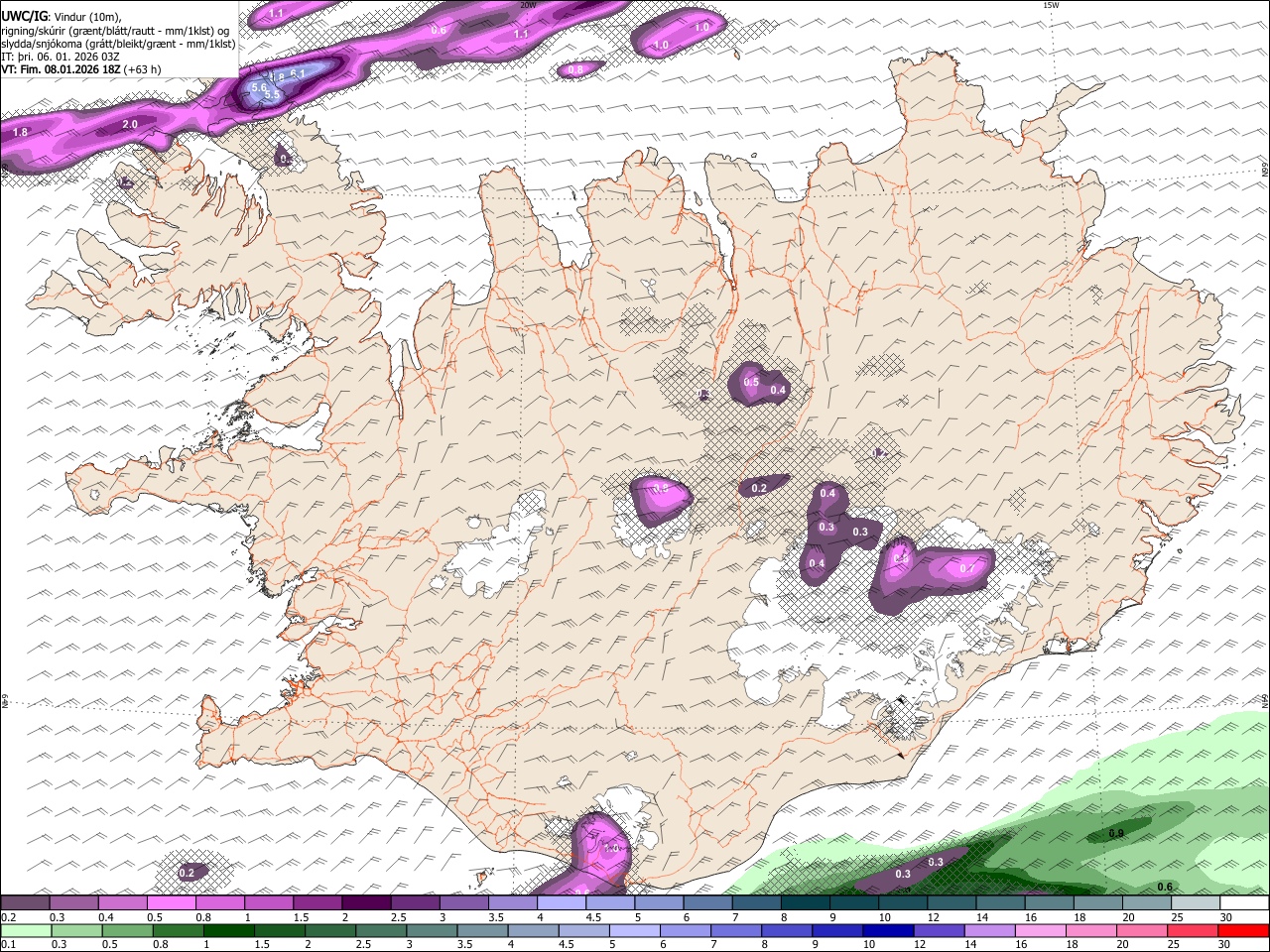Click the 'slydda/snjókoma (grátt/bleikt/grænt - mm/1klst)' line
Screen dimensions: 1270x952
[118, 44]
